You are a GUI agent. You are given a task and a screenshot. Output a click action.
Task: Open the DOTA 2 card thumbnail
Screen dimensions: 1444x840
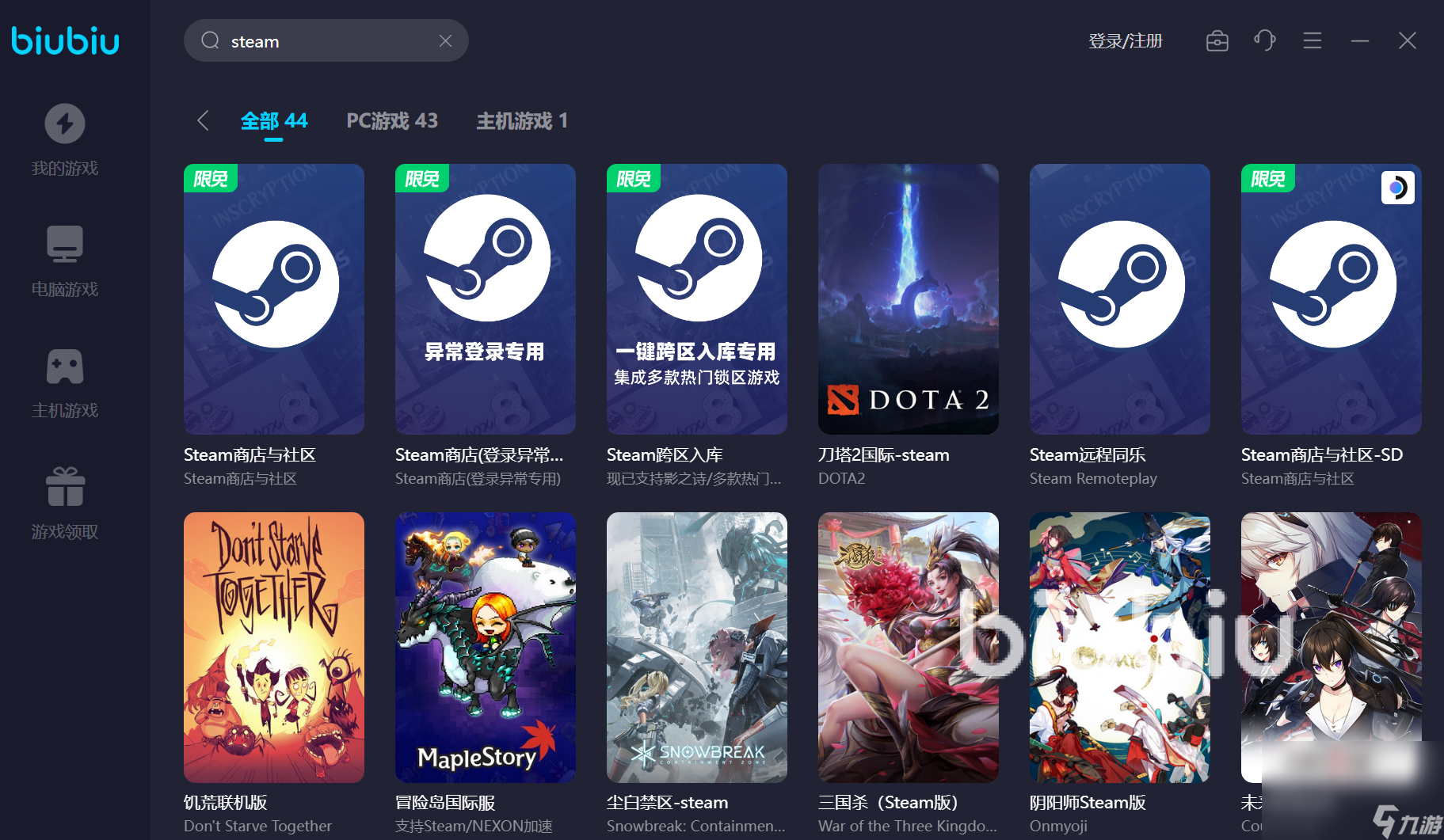[x=909, y=299]
